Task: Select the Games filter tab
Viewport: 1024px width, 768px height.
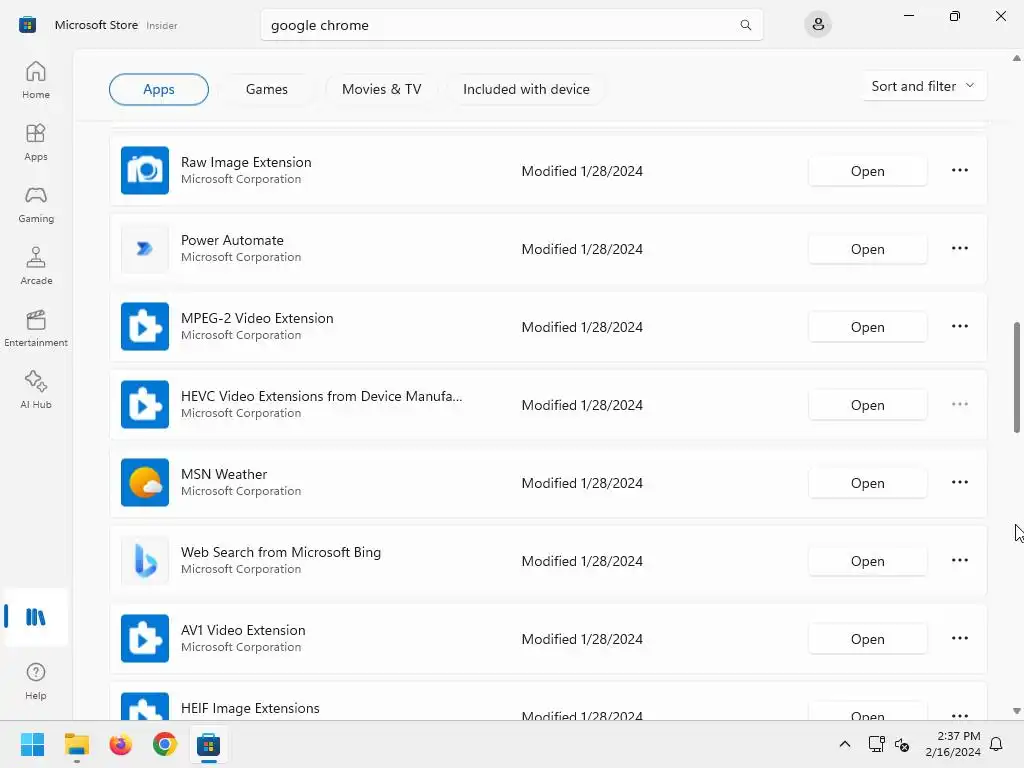Action: (266, 89)
